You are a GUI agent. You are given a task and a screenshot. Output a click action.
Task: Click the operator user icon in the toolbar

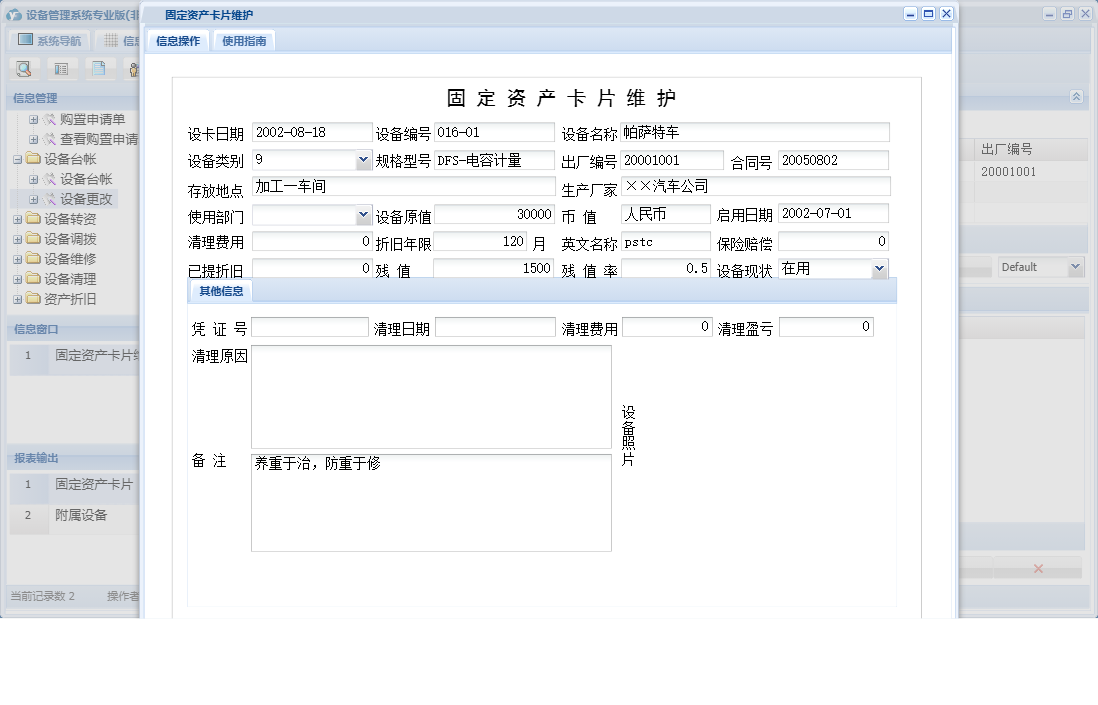click(x=135, y=69)
